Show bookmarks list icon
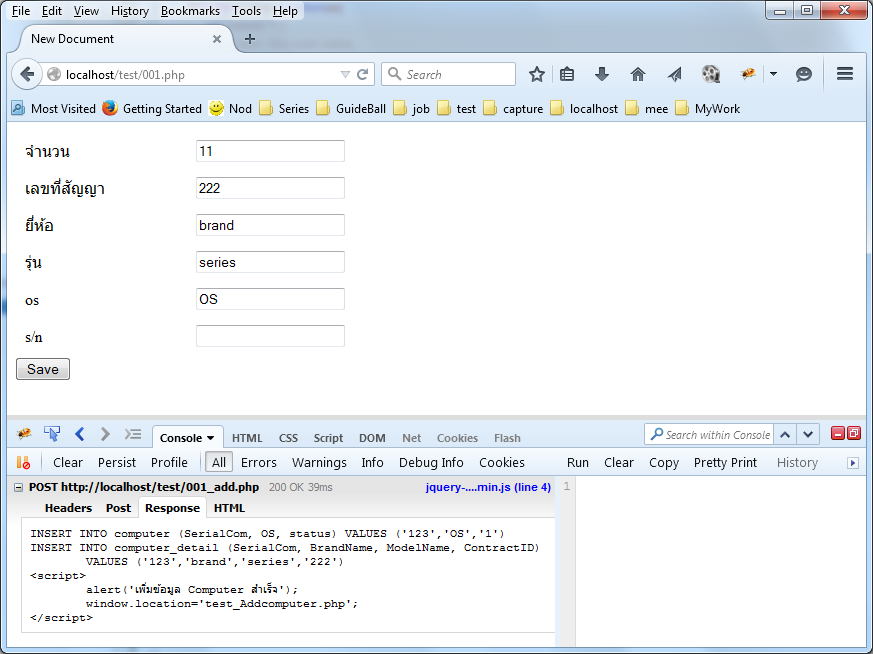This screenshot has height=654, width=873. tap(567, 74)
